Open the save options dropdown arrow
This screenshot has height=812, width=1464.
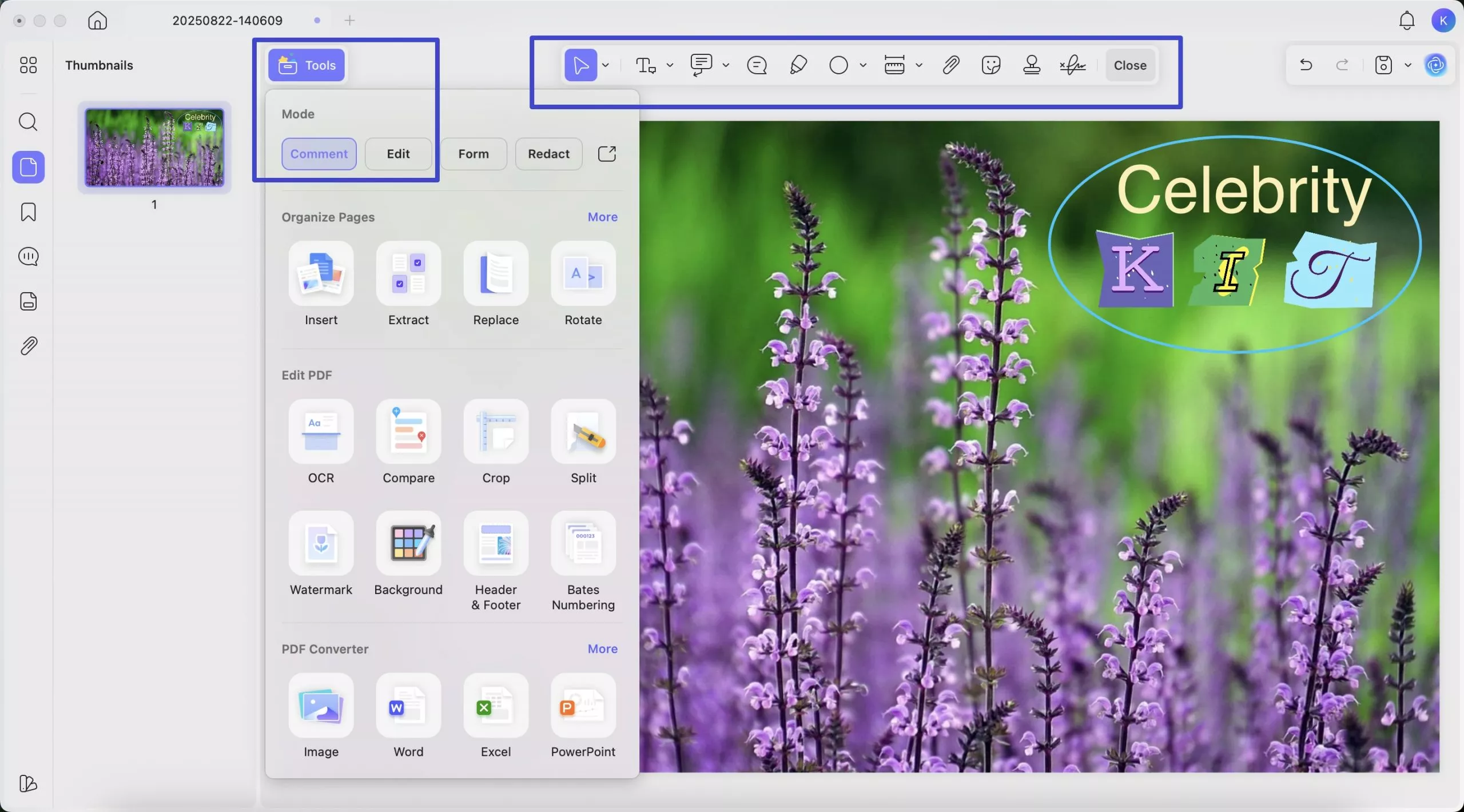coord(1408,65)
